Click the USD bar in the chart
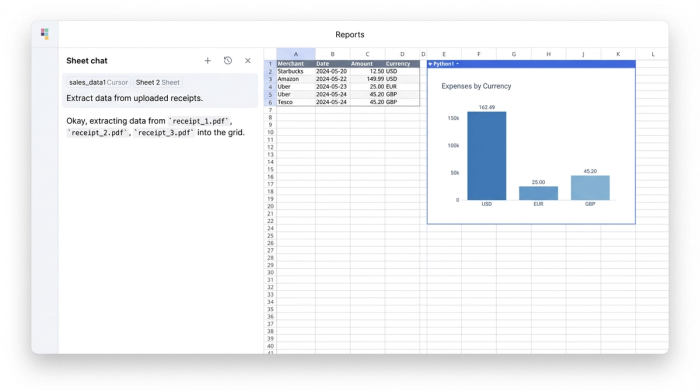Viewport: 700px width, 391px height. point(487,156)
